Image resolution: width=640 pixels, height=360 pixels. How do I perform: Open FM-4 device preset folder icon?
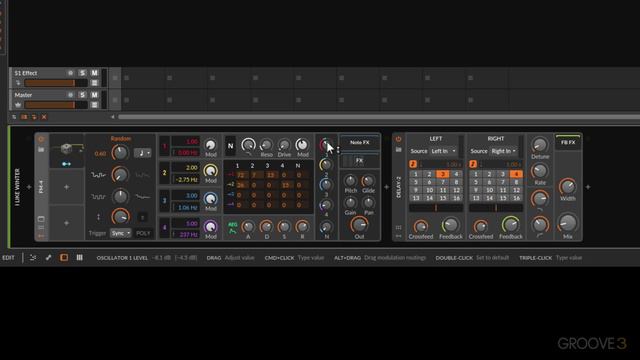point(41,150)
